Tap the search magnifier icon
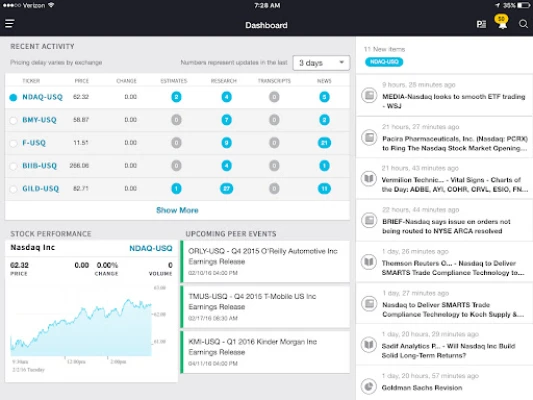Image resolution: width=533 pixels, height=400 pixels. [523, 24]
